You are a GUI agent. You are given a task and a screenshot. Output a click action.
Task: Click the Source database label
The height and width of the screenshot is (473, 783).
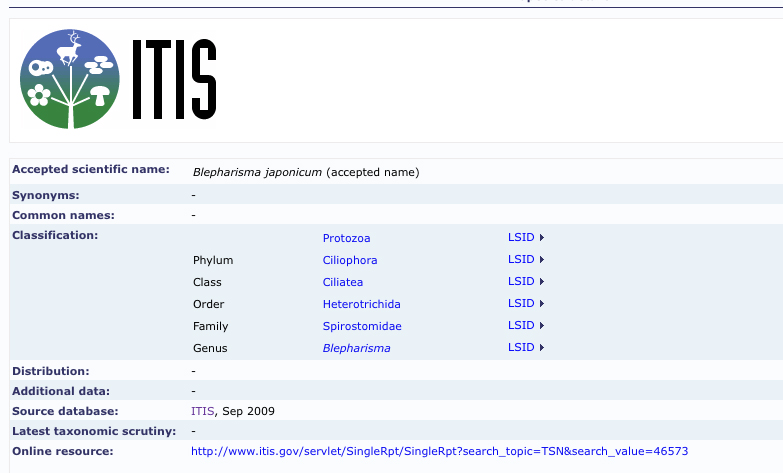click(65, 411)
